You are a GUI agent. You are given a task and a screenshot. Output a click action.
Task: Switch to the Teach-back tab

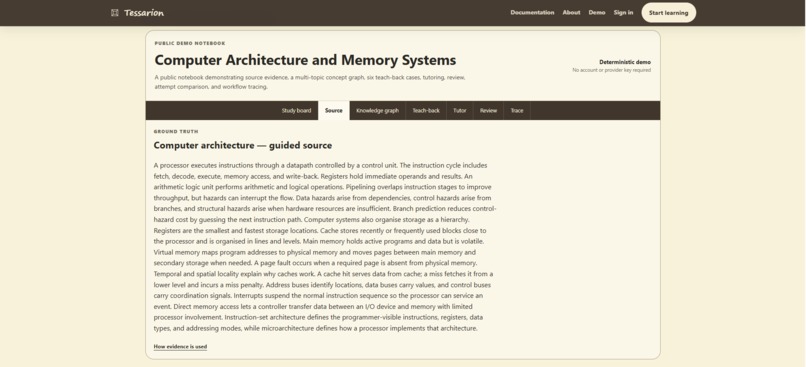(426, 111)
